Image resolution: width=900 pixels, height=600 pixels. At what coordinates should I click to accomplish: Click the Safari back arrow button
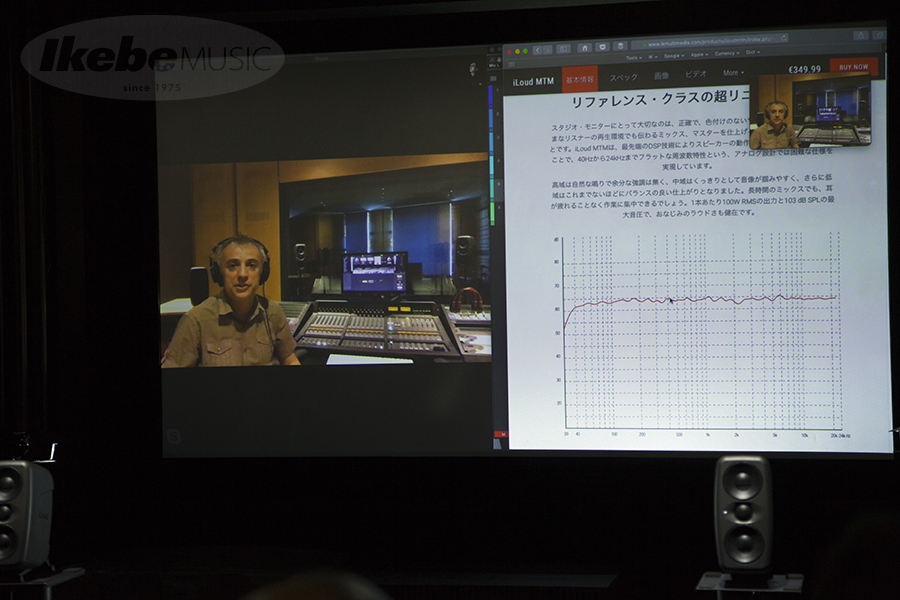click(x=537, y=49)
